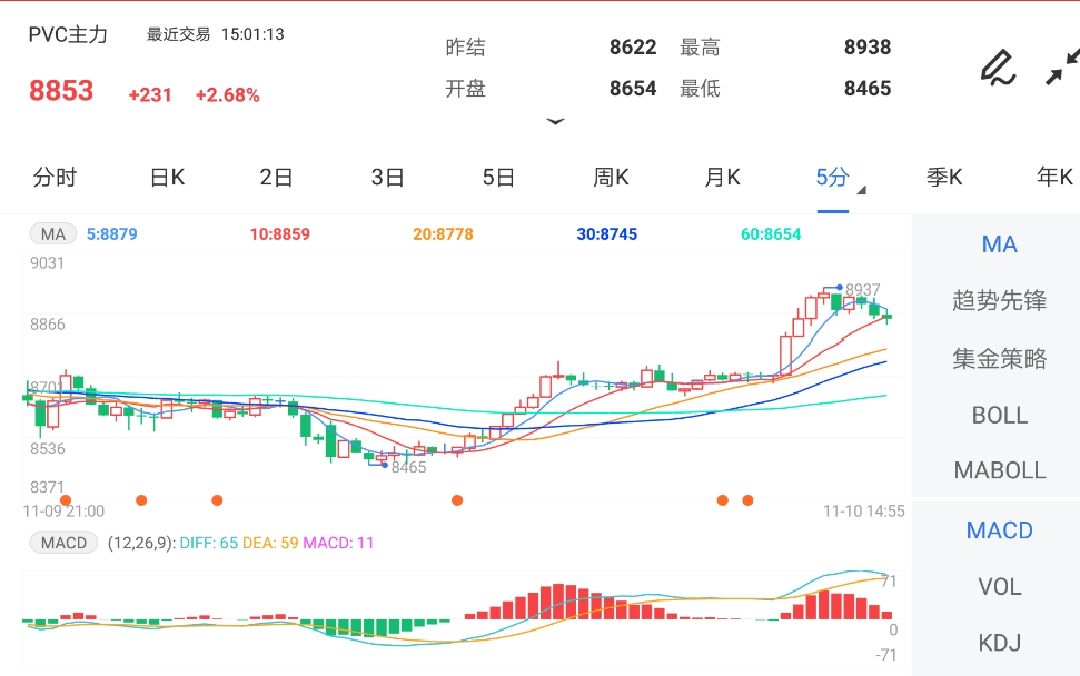This screenshot has height=676, width=1080.
Task: Select the 3日 chart tab
Action: pos(387,178)
